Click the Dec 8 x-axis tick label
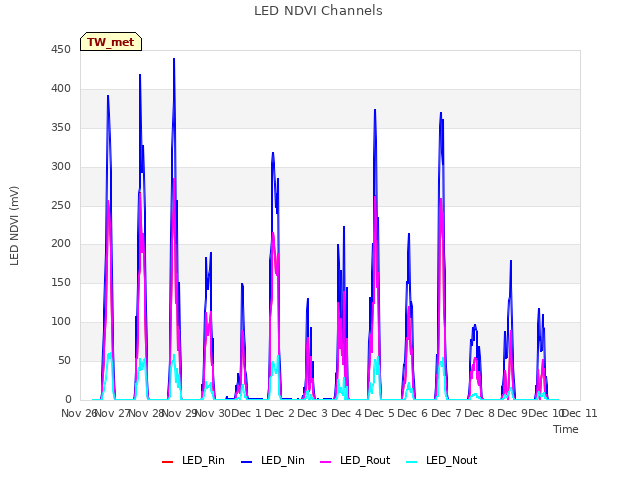This screenshot has height=480, width=640. coord(480,413)
